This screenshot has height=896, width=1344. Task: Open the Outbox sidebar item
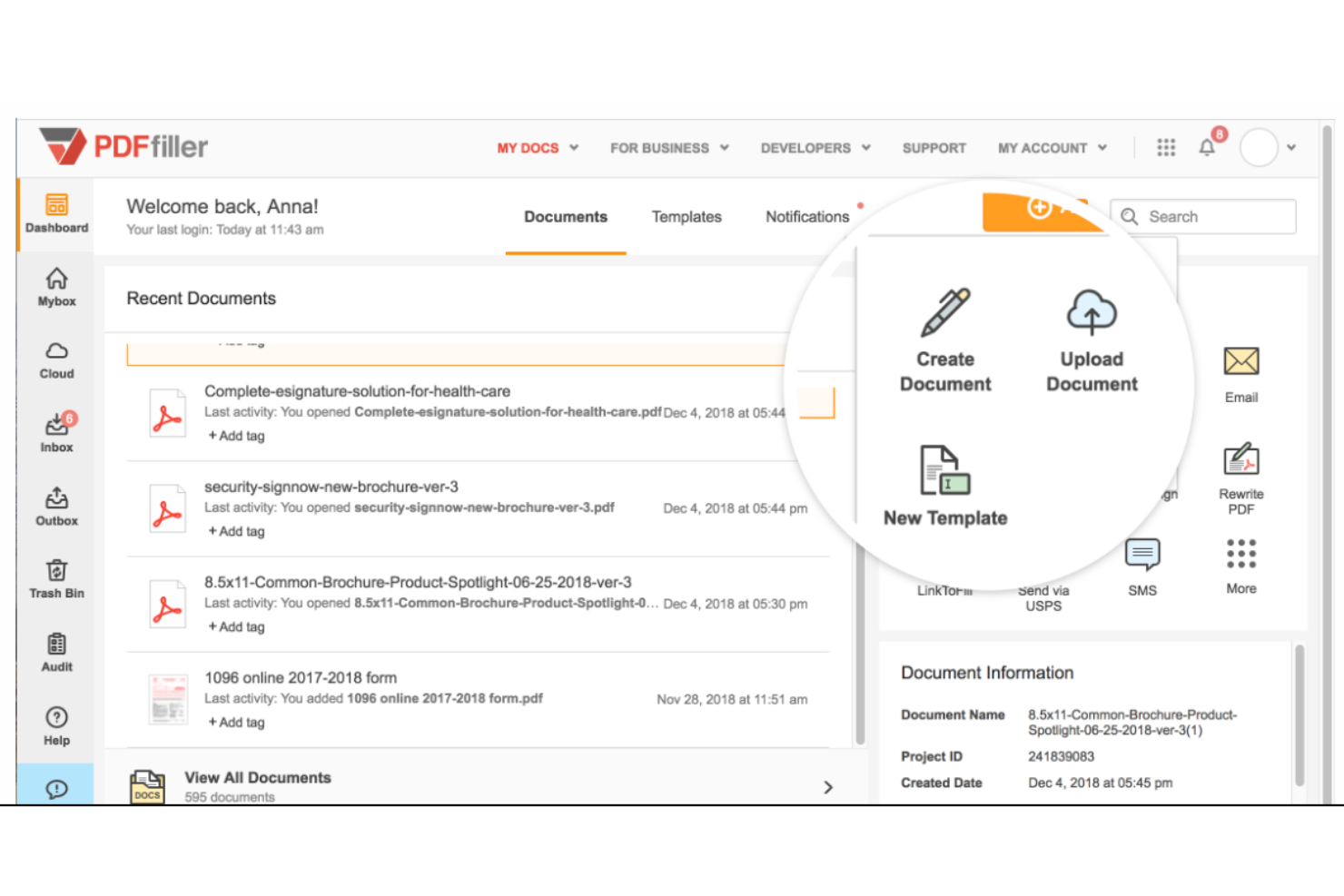coord(56,507)
